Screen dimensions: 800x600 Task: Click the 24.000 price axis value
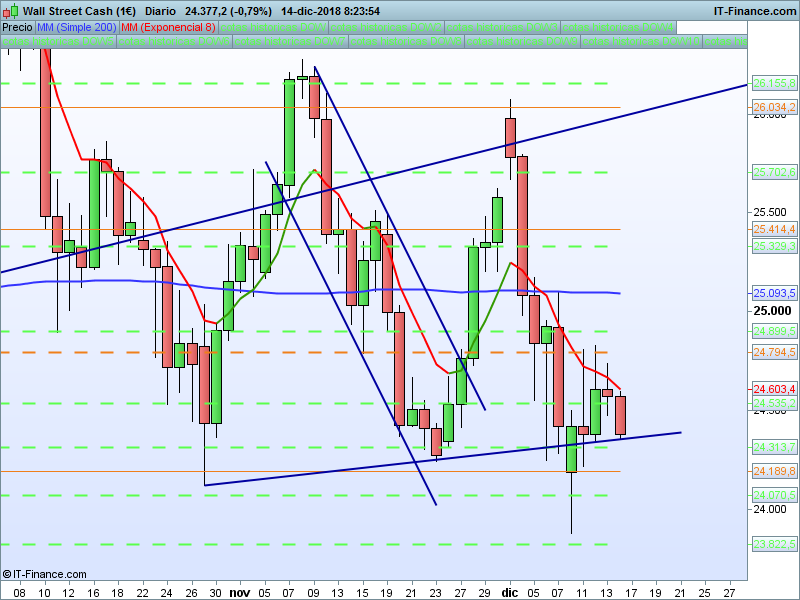(x=770, y=509)
